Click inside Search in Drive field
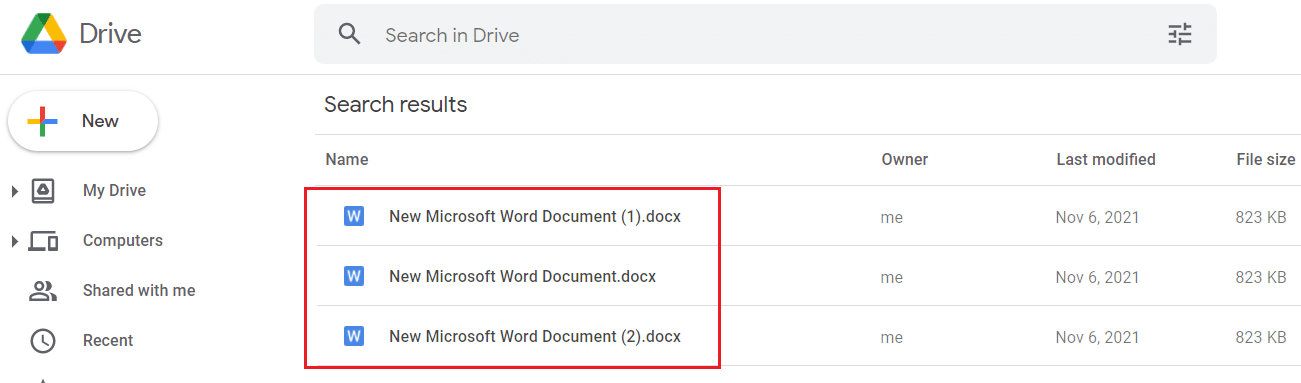 (x=765, y=35)
